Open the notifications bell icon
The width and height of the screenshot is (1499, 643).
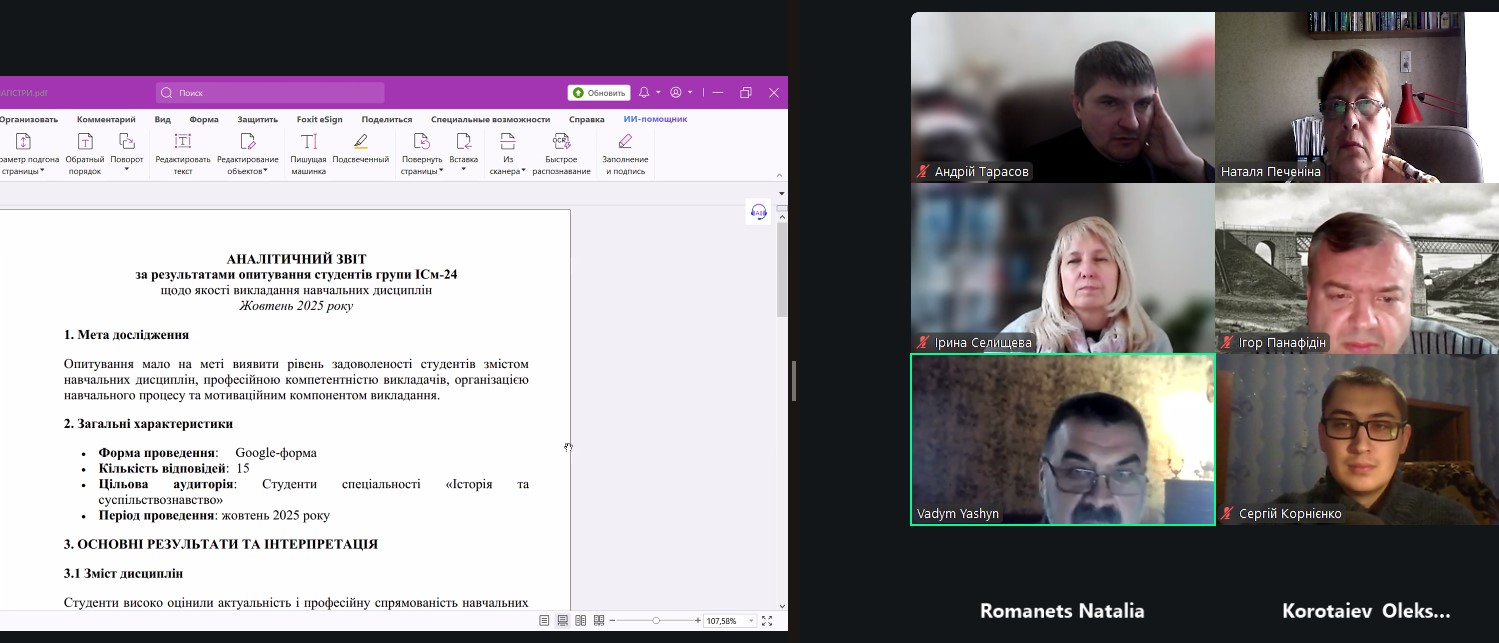coord(645,93)
